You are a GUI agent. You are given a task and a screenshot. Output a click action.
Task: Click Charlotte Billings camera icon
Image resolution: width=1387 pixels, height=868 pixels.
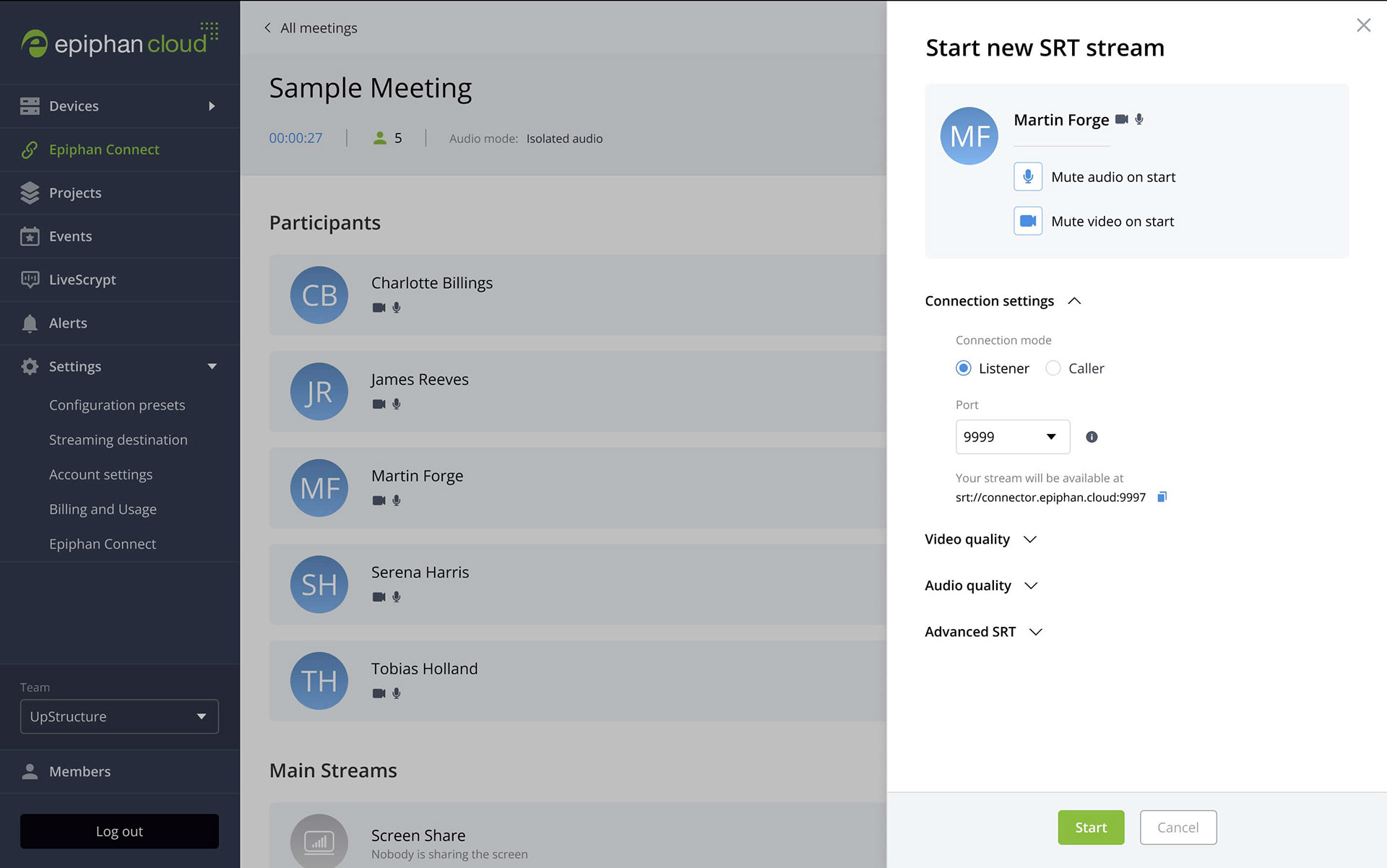coord(379,308)
